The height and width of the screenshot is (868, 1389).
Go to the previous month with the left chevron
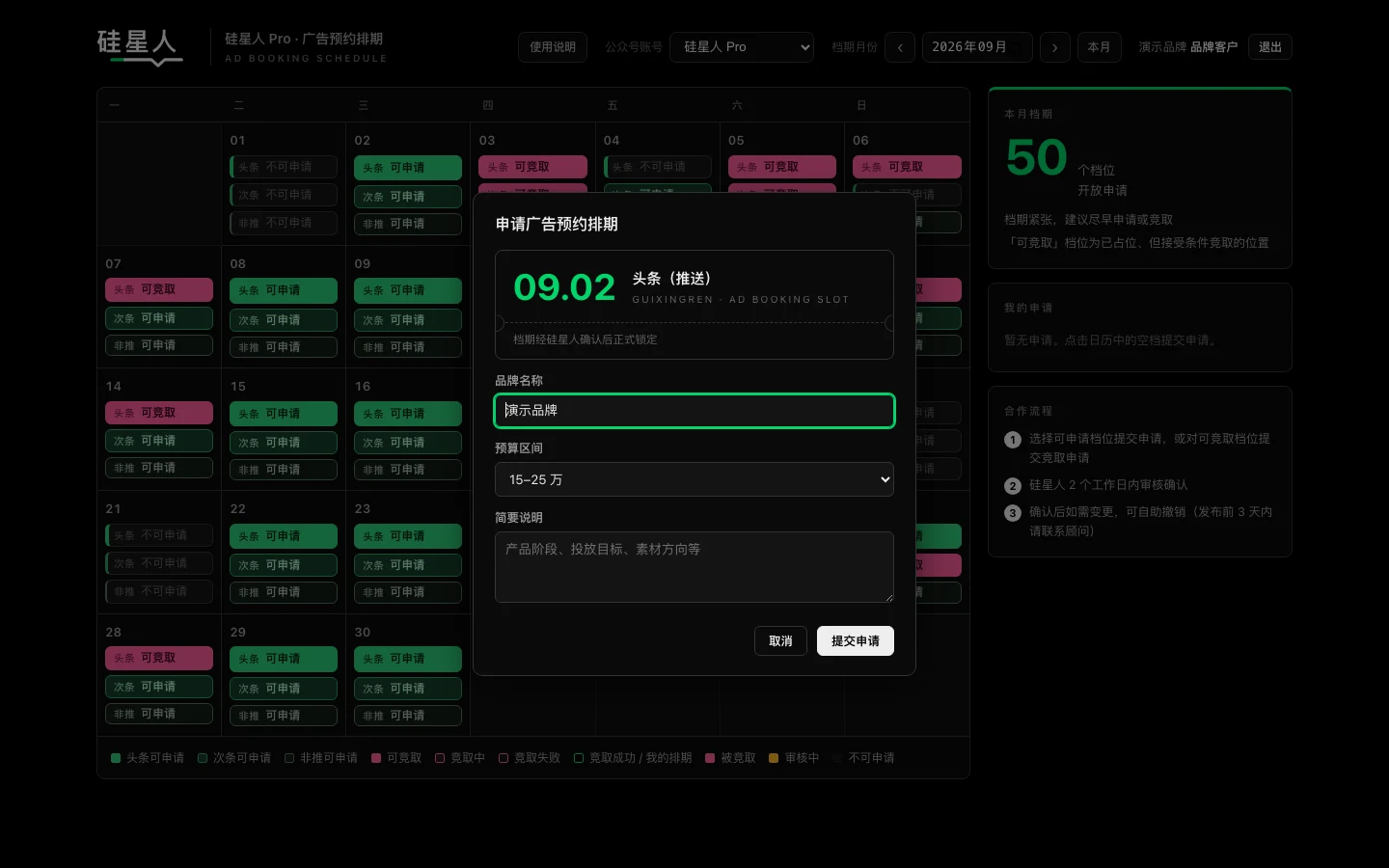tap(899, 47)
